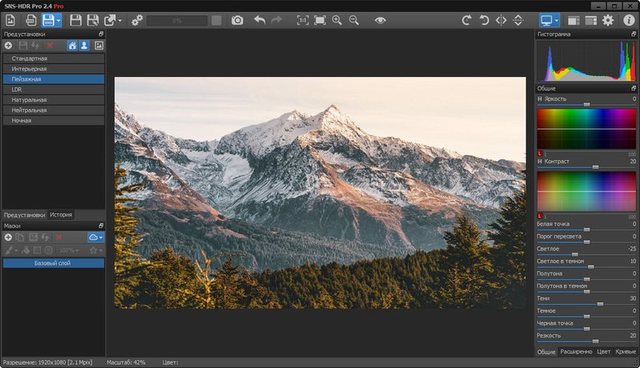Screen dimensions: 640x368
Task: Open the Кривые settings tab
Action: pos(625,352)
